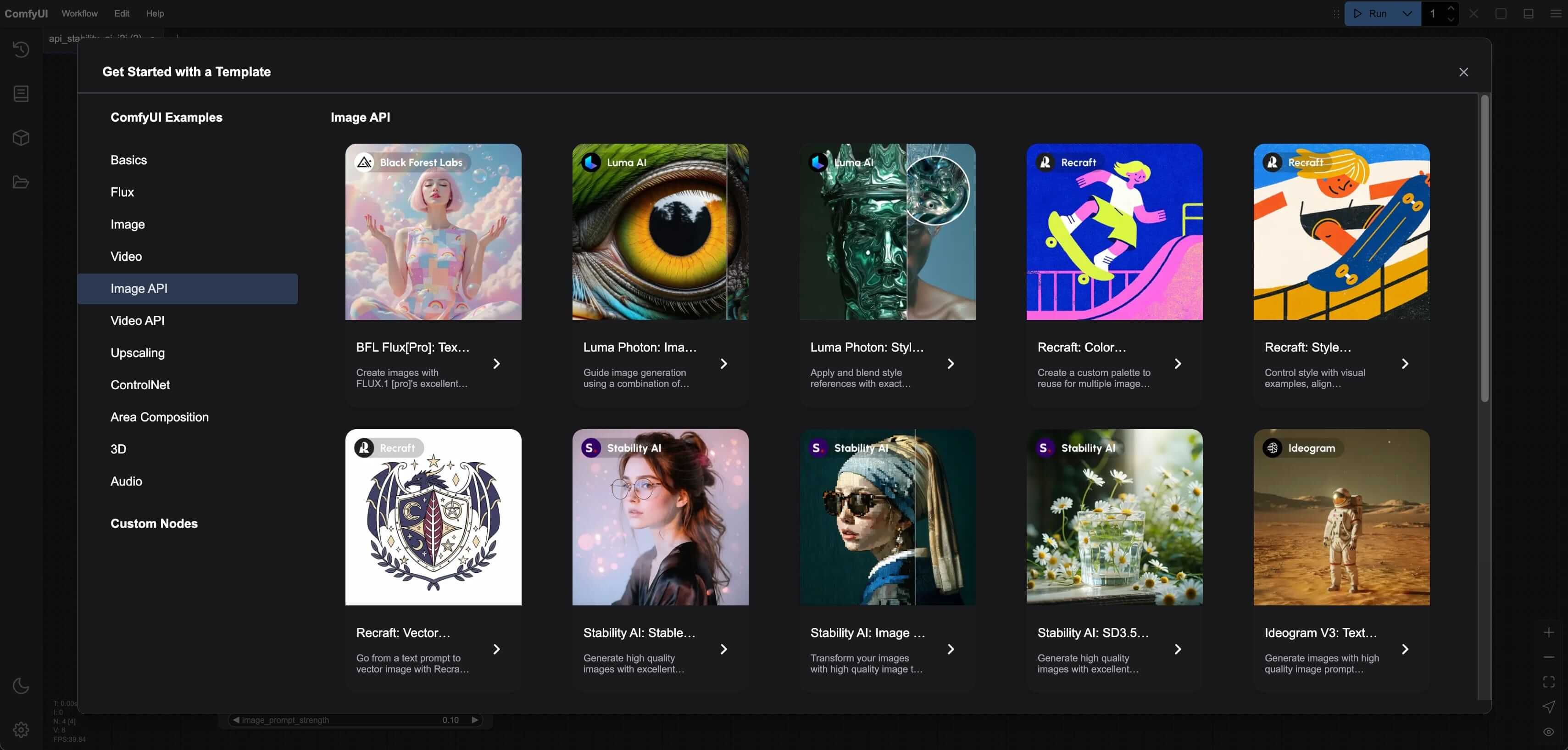Open the Workflow menu

[x=79, y=13]
